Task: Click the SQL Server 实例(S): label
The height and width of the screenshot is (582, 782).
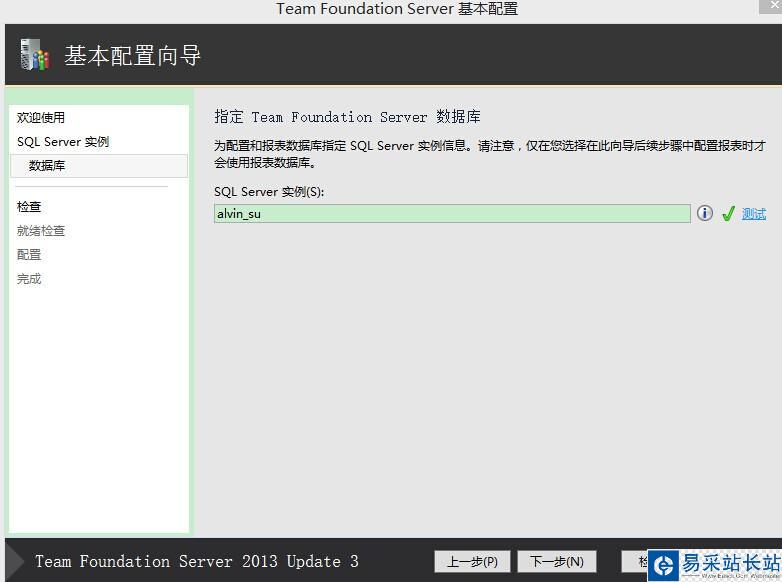Action: [269, 192]
